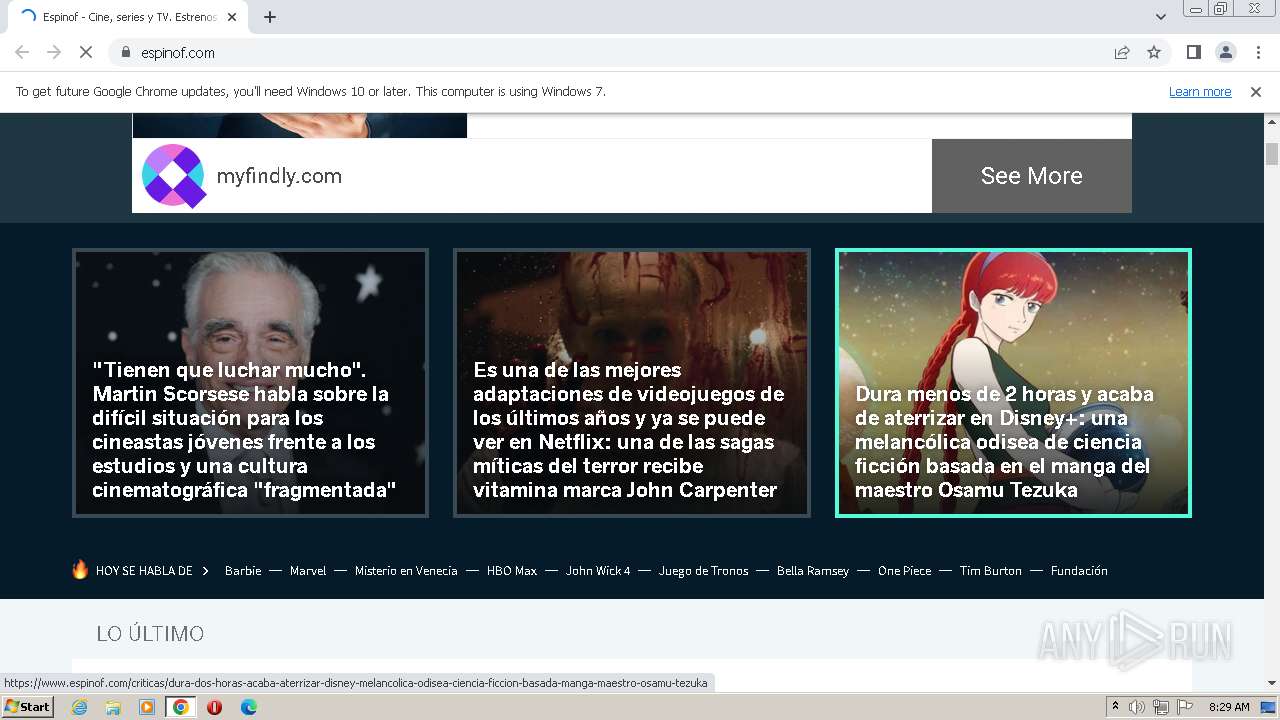Open Learn more link
This screenshot has height=720, width=1280.
tap(1200, 92)
